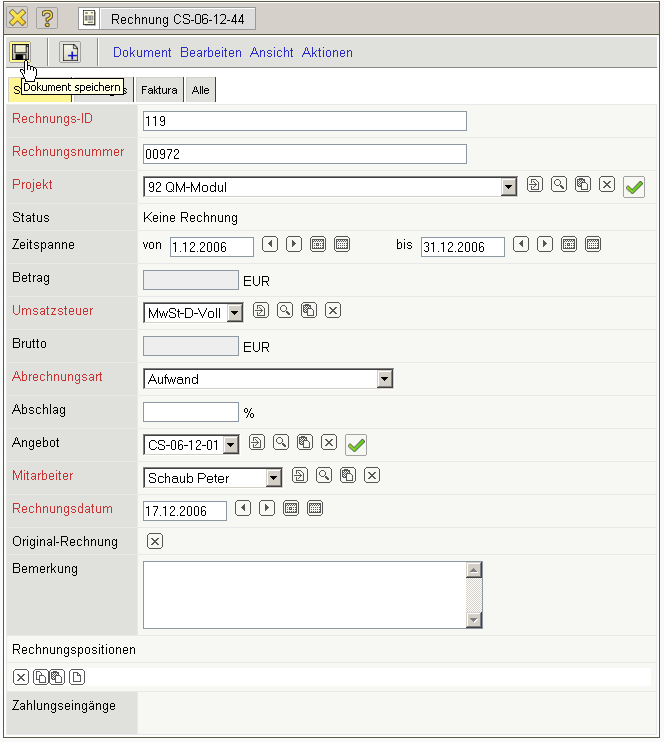
Task: Step the Rechnungsdatum to the next day
Action: (267, 509)
